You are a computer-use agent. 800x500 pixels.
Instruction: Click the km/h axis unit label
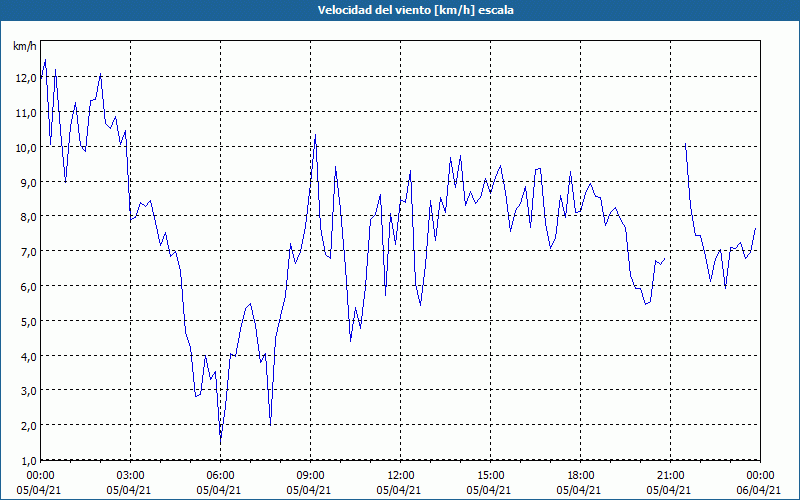[25, 46]
